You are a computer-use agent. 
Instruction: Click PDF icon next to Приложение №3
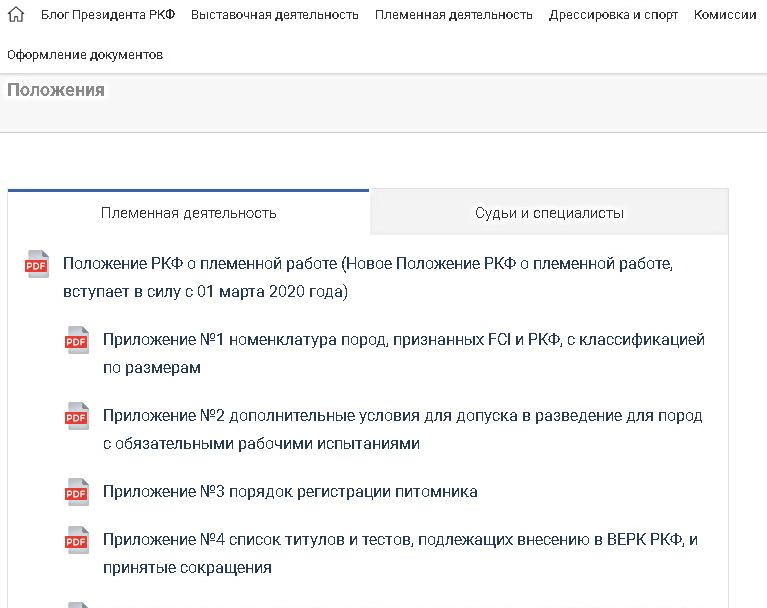tap(77, 492)
